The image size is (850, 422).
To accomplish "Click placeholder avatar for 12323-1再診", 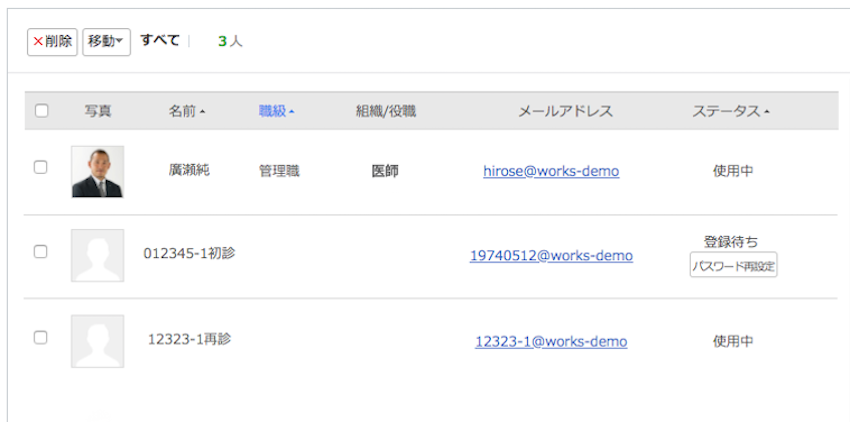I will 98,341.
